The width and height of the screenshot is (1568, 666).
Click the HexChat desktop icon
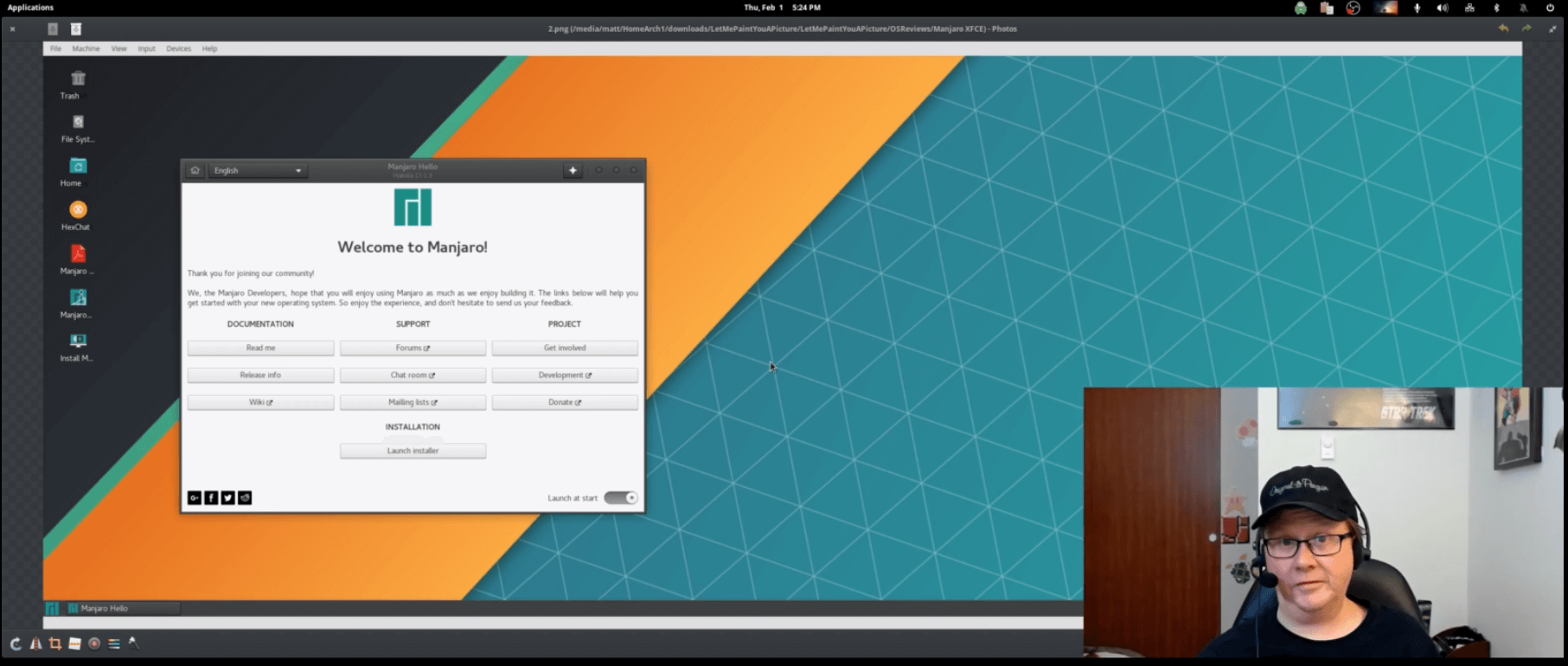(x=78, y=209)
